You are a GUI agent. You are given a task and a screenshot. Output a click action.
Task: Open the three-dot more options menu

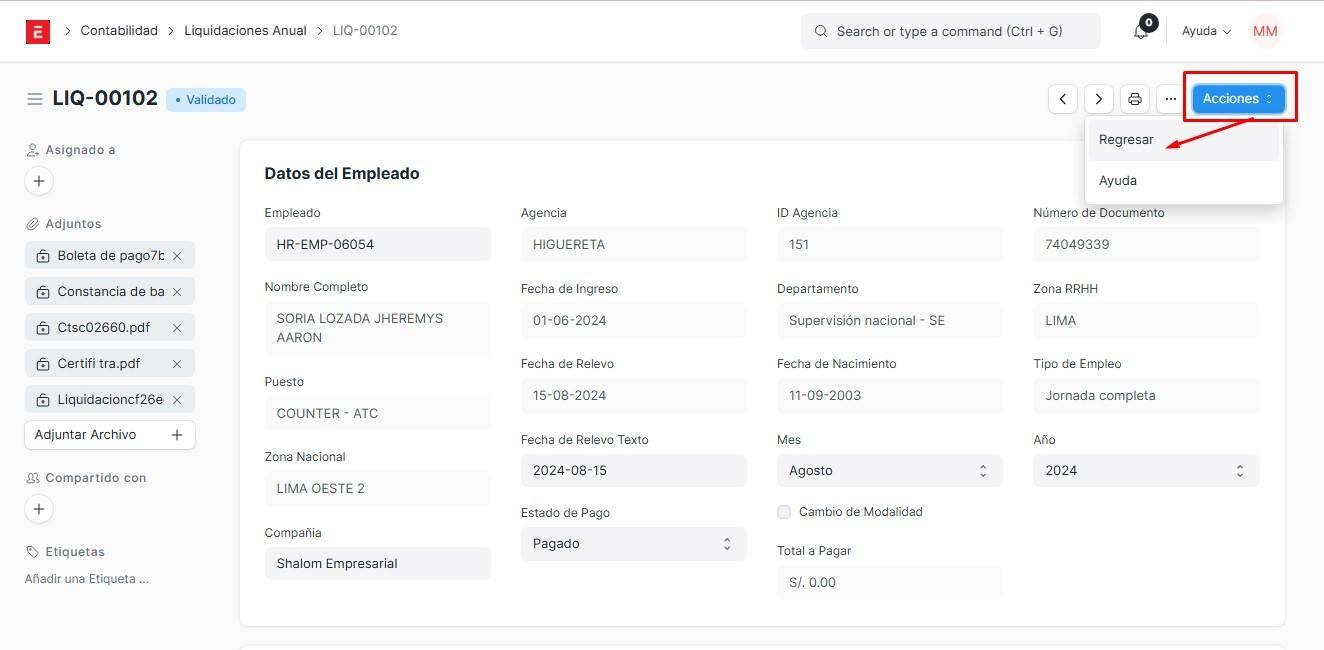tap(1170, 99)
